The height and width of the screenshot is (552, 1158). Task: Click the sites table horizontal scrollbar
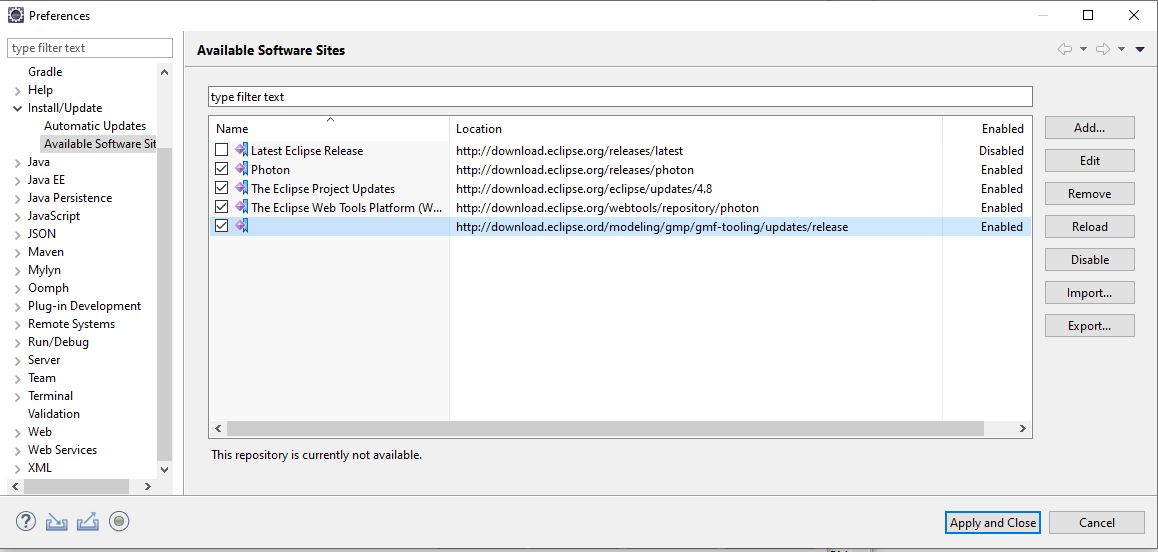tap(600, 428)
